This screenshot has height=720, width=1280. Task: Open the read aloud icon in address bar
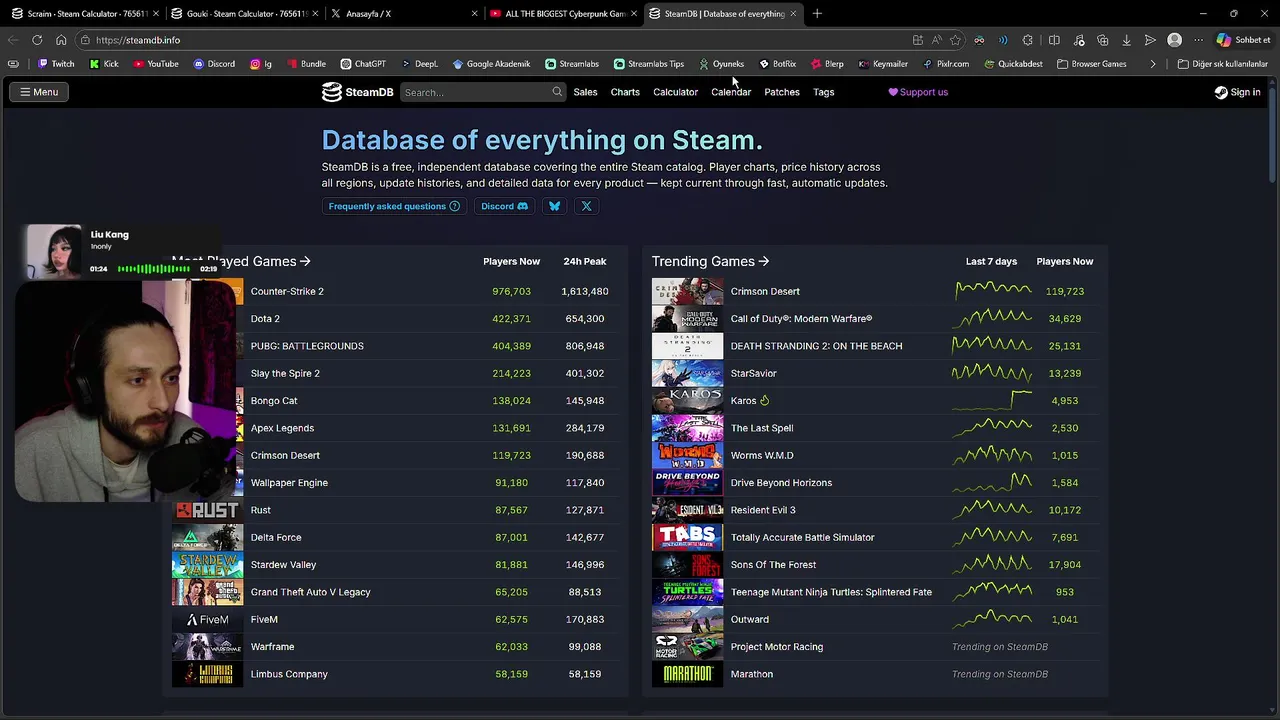point(936,40)
